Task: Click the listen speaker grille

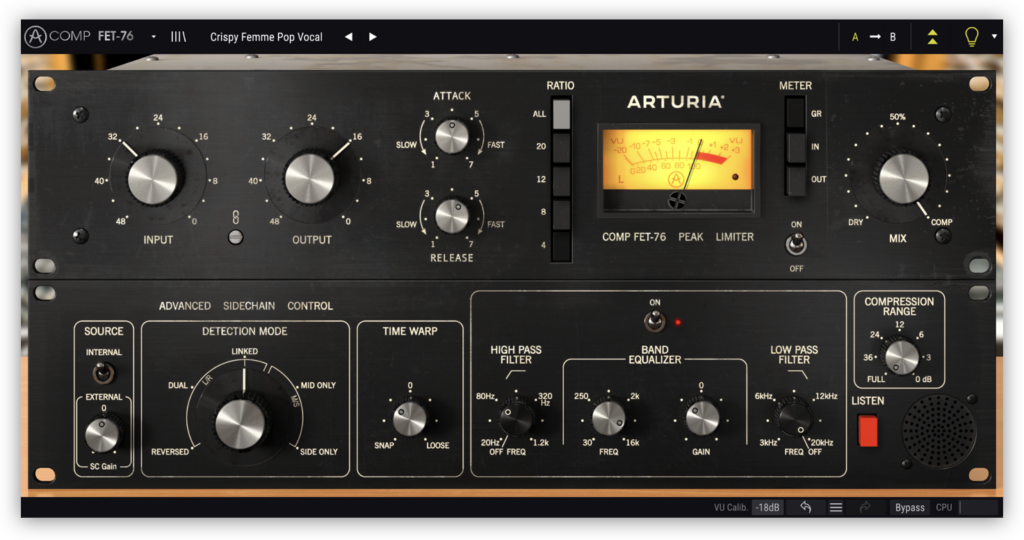Action: point(939,430)
